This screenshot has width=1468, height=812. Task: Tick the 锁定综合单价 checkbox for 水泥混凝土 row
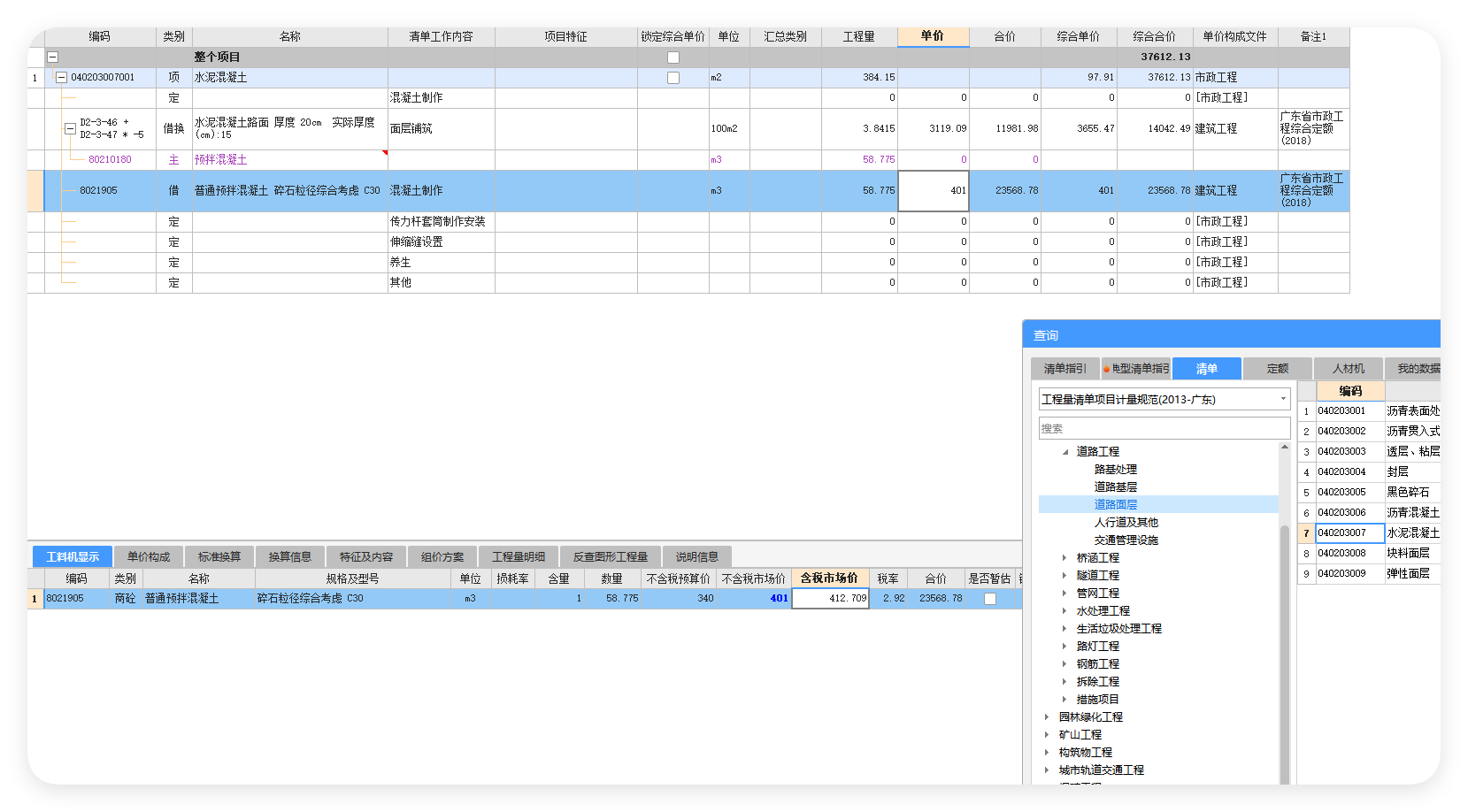[x=673, y=78]
